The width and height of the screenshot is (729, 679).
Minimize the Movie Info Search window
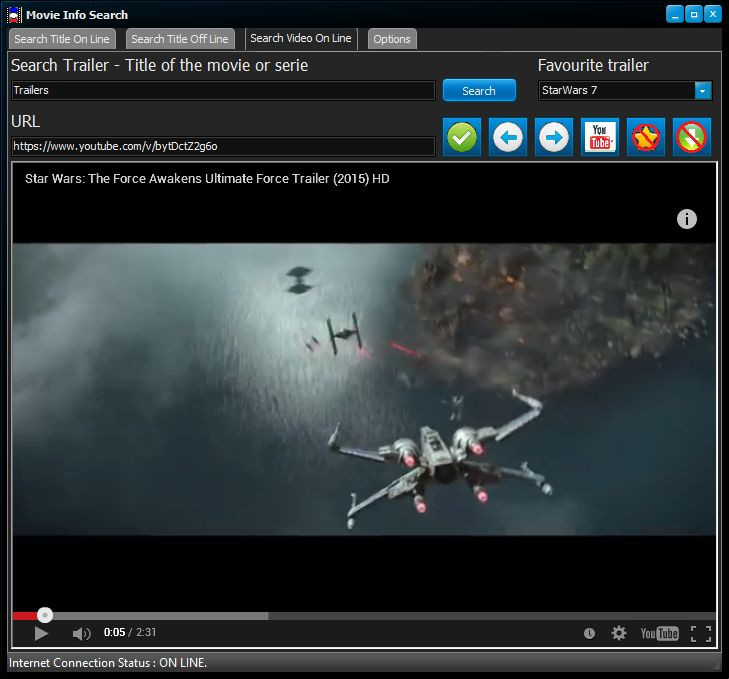[x=675, y=14]
